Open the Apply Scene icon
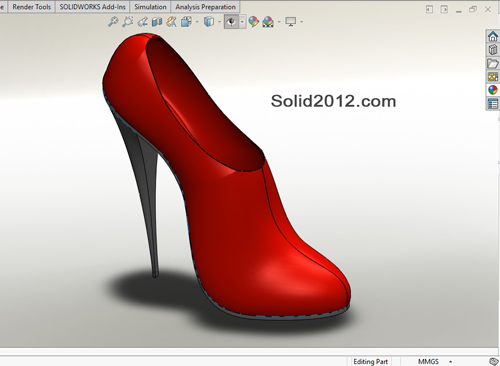Screen dimensions: 500x366 click(x=268, y=22)
